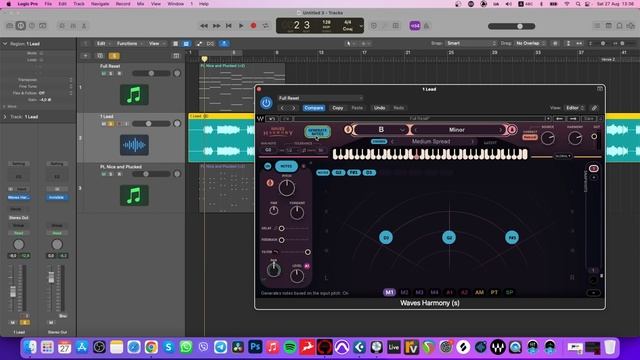Click the next scale arrow beside Minor
The image size is (640, 360).
pyautogui.click(x=500, y=130)
